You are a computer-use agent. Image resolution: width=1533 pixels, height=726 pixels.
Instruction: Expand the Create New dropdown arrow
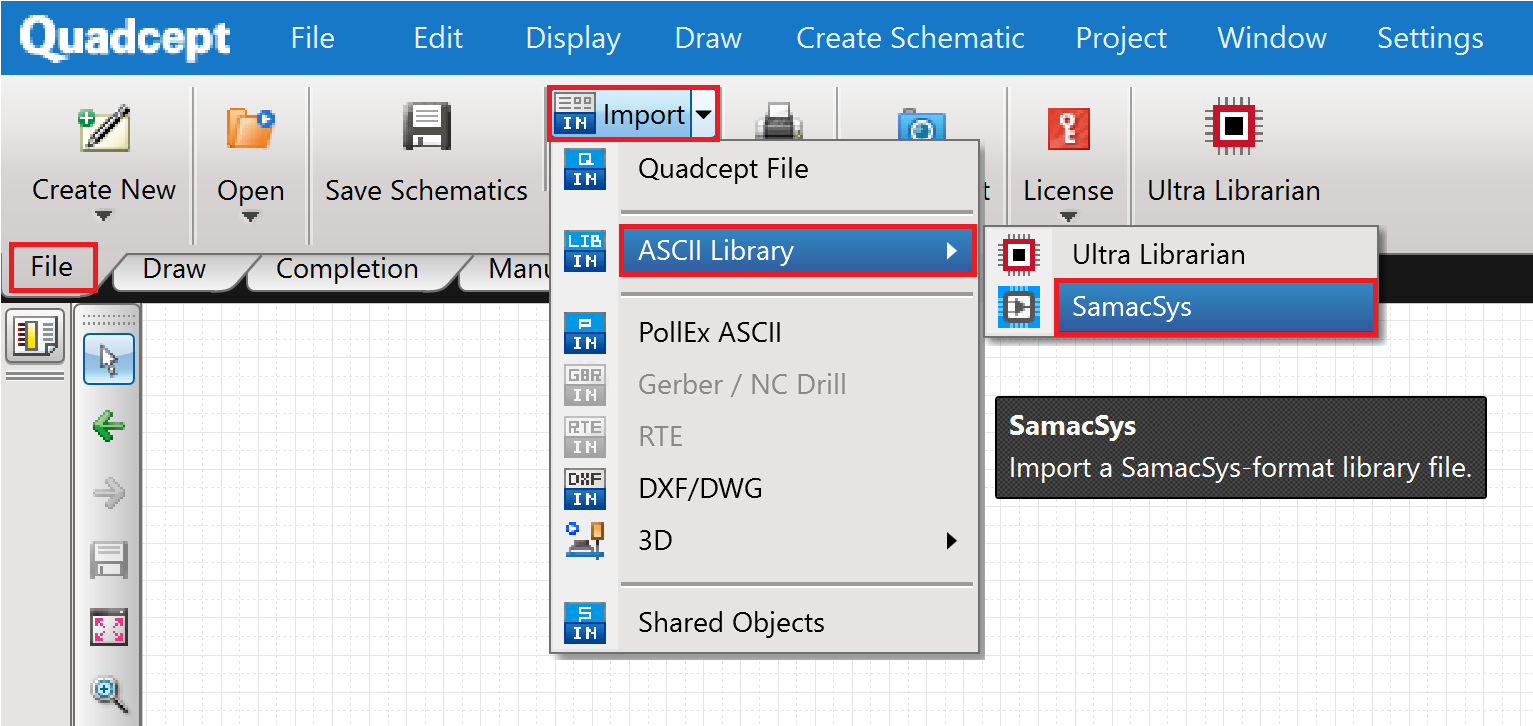(x=104, y=218)
